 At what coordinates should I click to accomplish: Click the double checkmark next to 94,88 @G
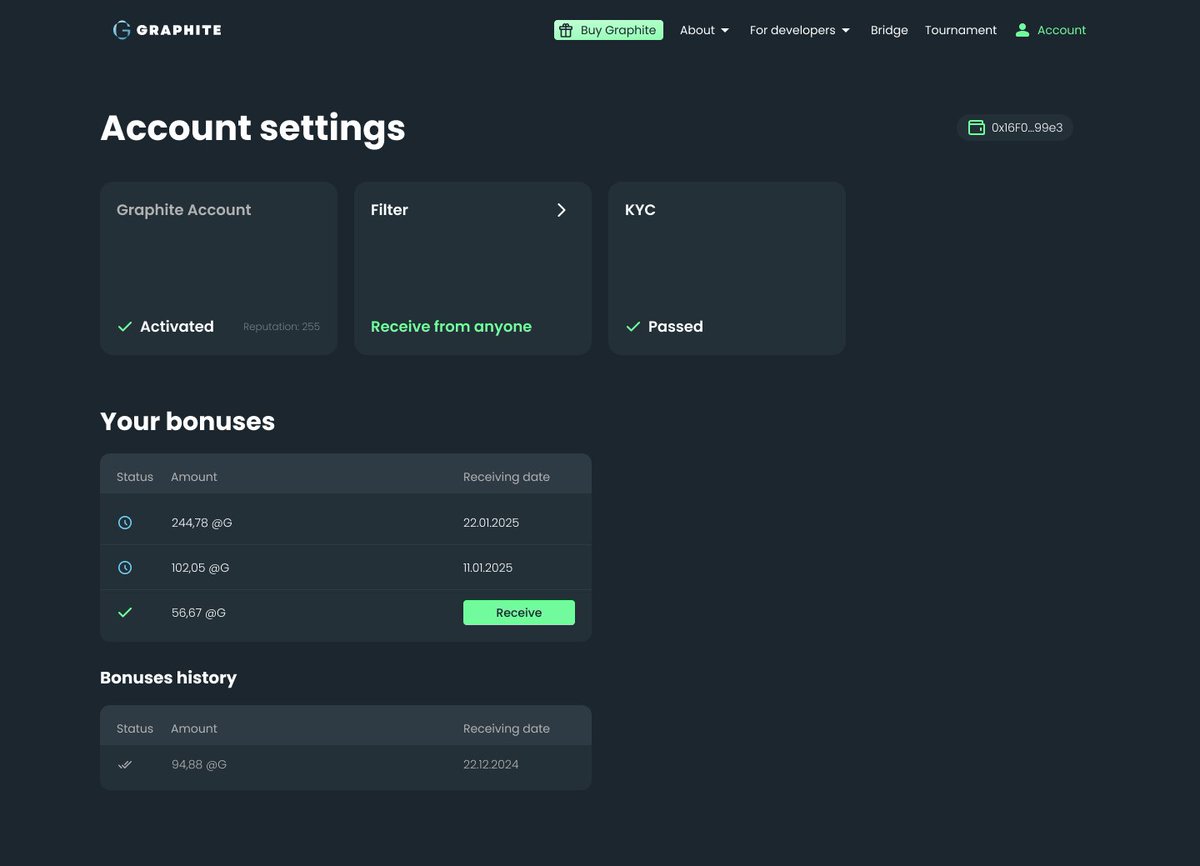(124, 764)
